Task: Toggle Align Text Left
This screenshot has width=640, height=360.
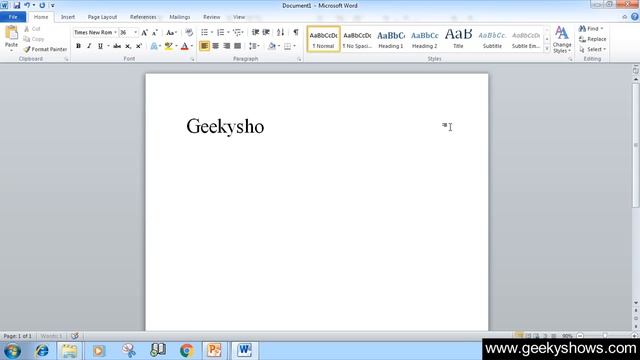Action: (204, 46)
